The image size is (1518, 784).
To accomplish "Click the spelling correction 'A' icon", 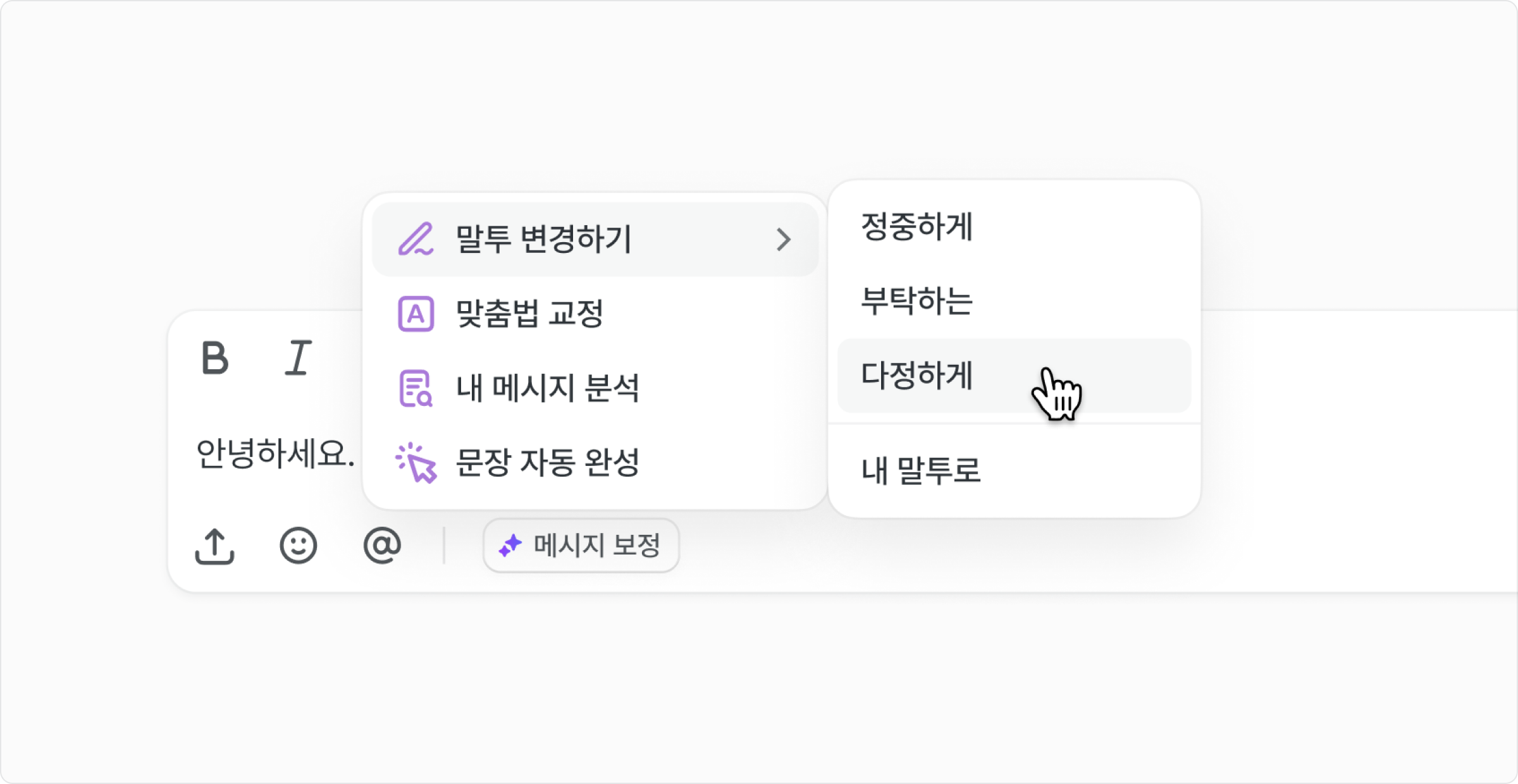I will coord(416,314).
